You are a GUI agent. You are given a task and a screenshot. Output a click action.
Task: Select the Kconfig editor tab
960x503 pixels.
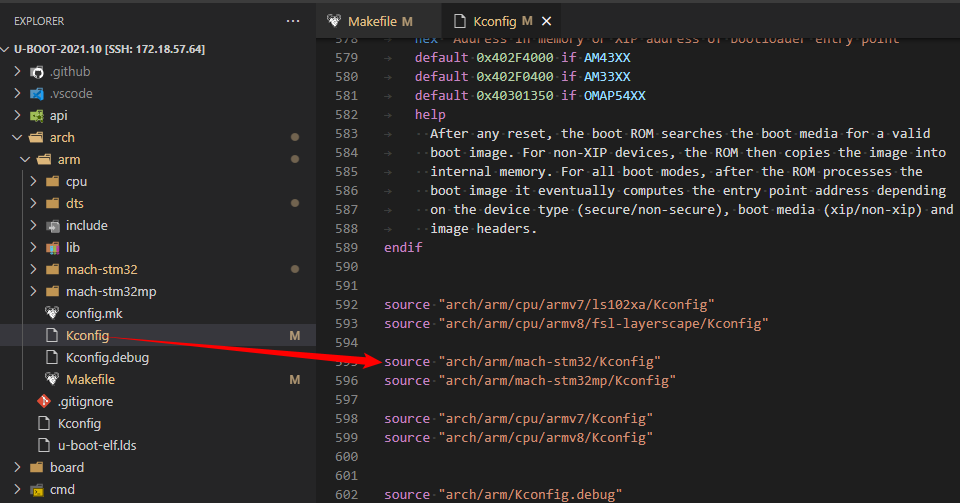(x=501, y=21)
